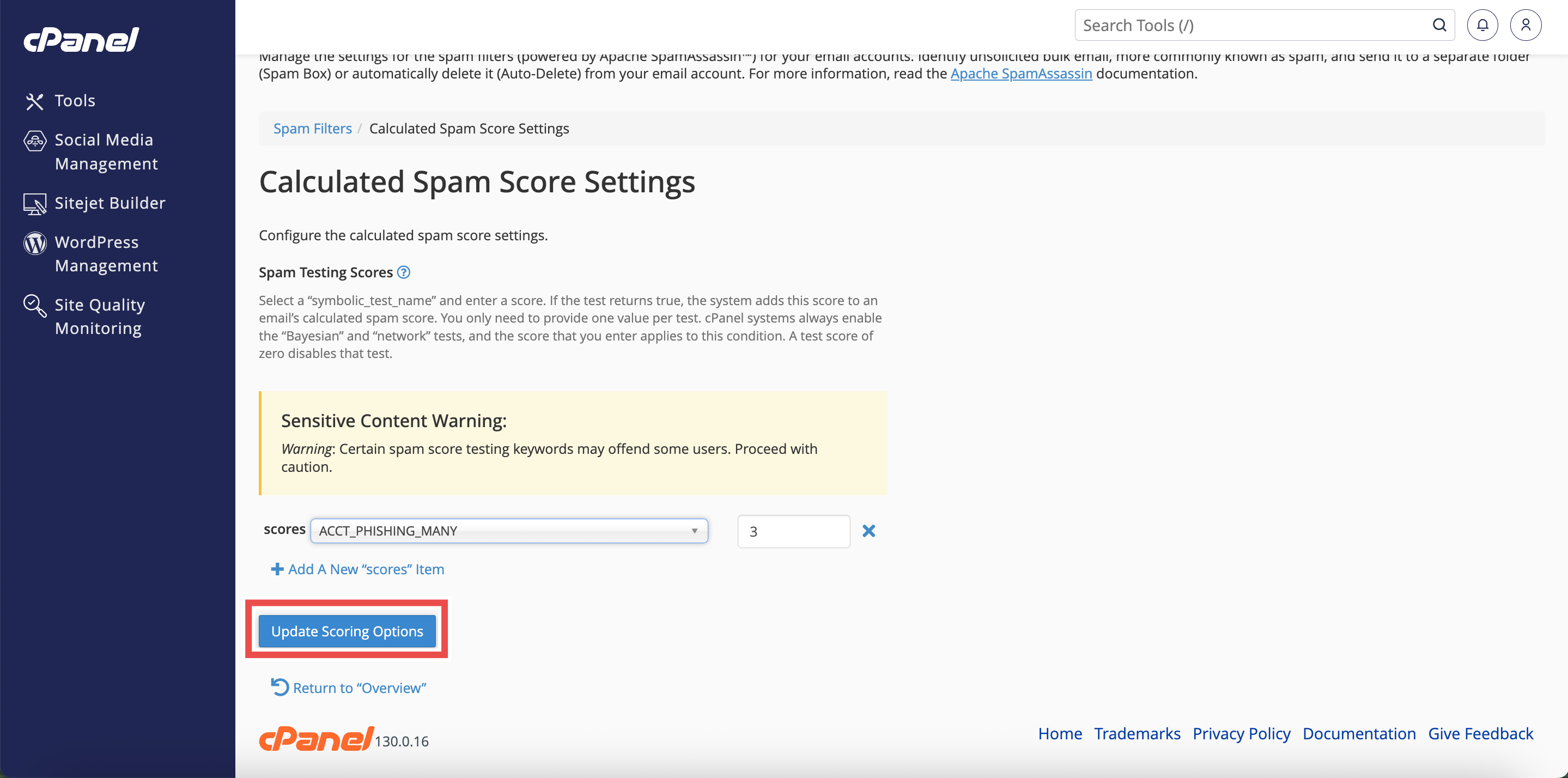Click the cPanel logo in sidebar
This screenshot has height=778, width=1568.
click(x=82, y=40)
